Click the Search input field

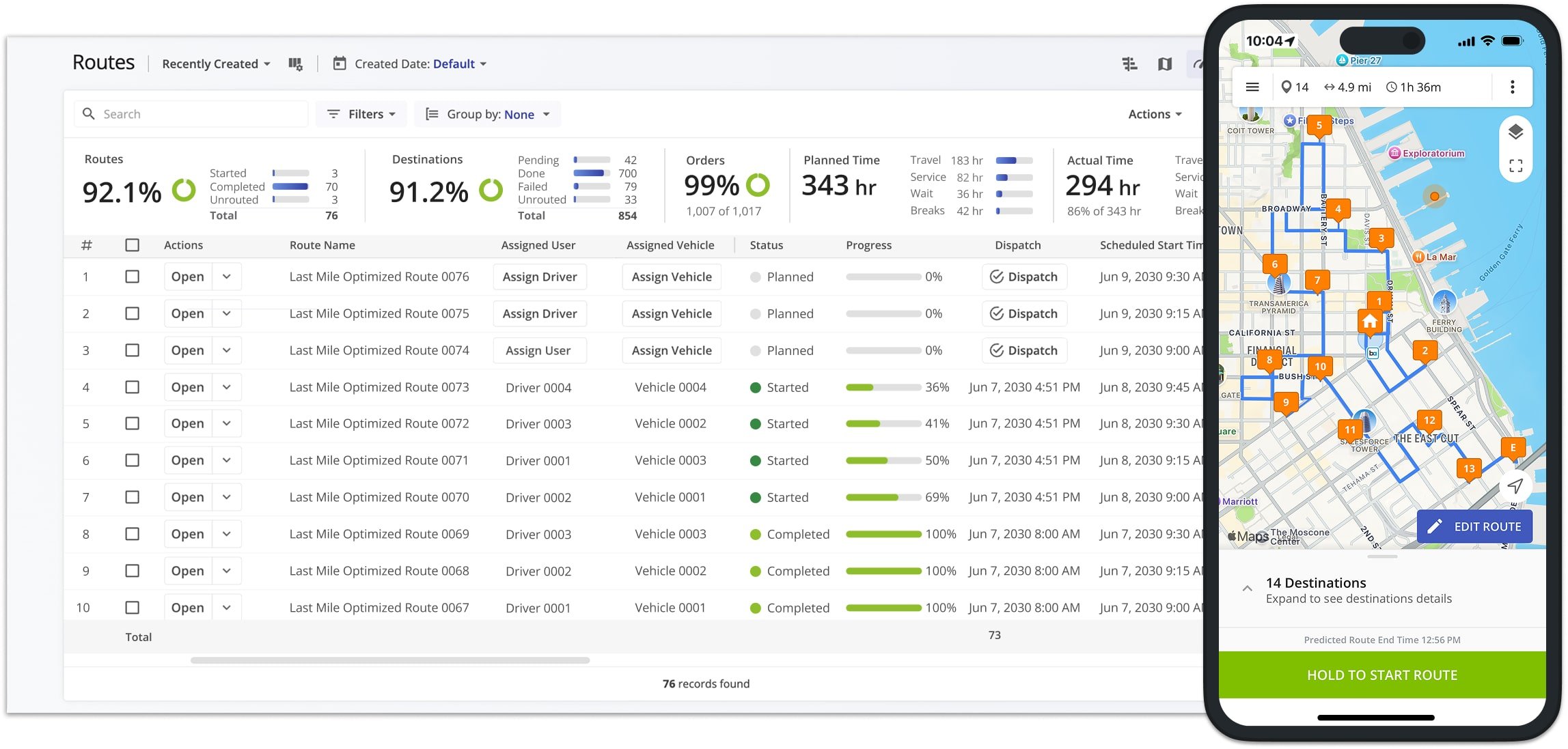click(x=198, y=114)
